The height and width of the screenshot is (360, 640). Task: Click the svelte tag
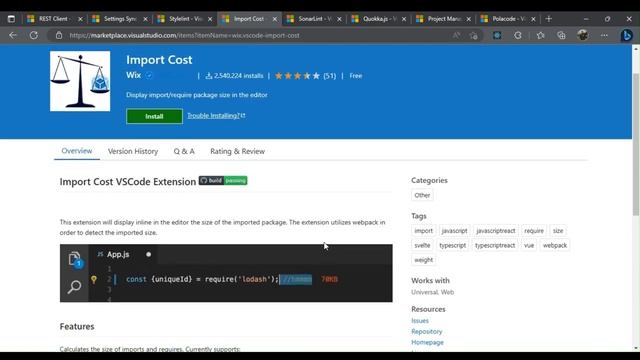click(422, 245)
